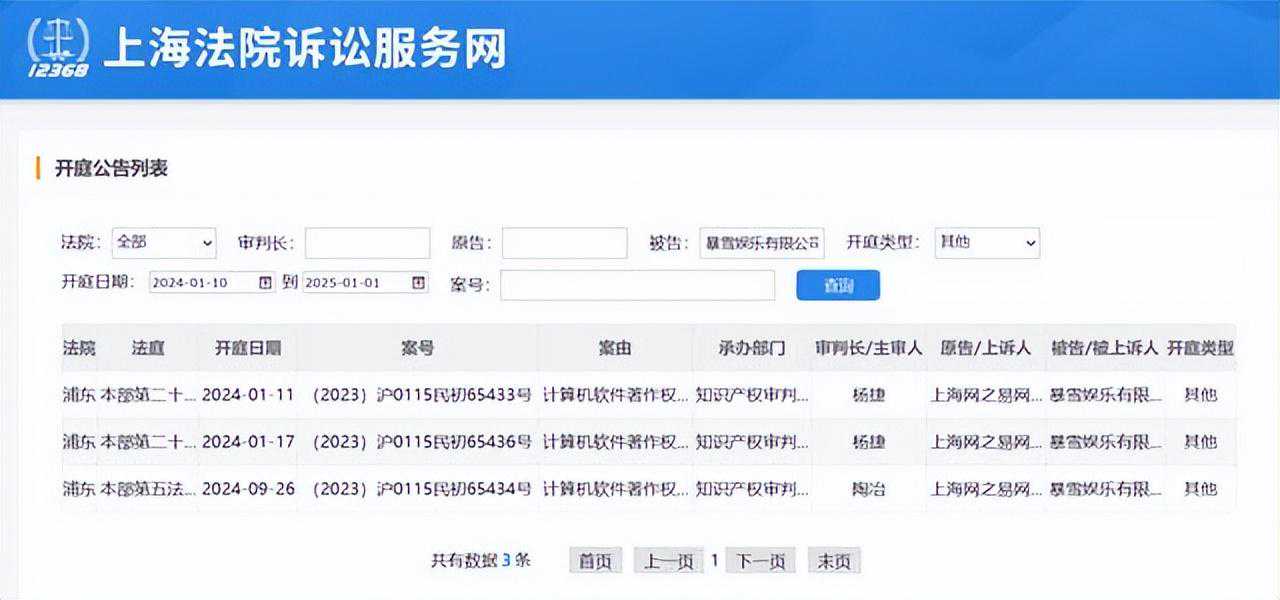Click 下一页 next page button
The width and height of the screenshot is (1280, 600).
760,561
